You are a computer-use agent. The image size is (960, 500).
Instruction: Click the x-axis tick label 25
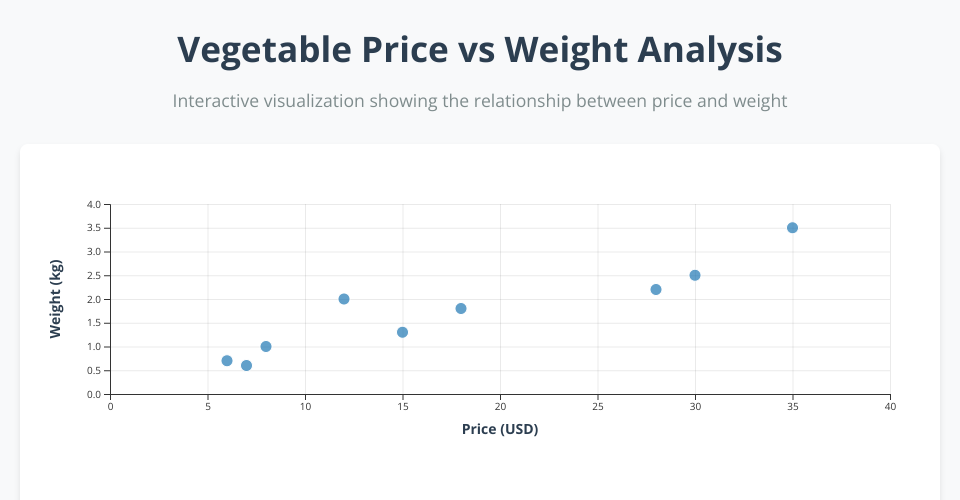tap(597, 407)
